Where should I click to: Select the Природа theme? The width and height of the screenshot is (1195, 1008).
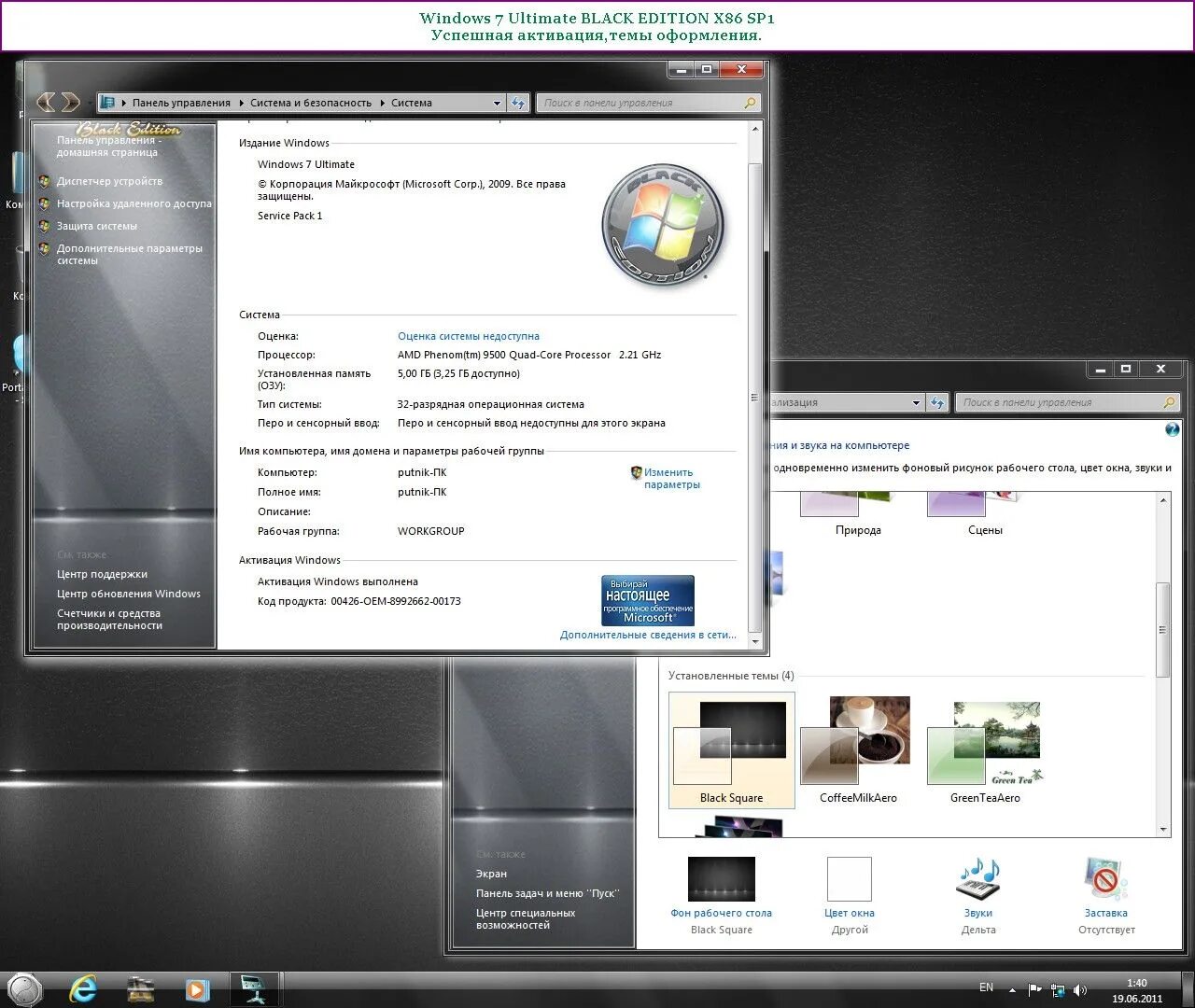[858, 513]
